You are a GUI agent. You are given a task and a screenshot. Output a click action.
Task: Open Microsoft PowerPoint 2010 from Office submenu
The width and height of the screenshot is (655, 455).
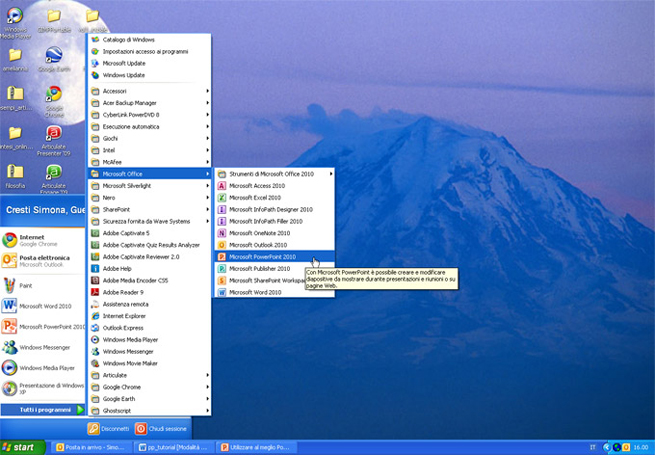point(274,257)
